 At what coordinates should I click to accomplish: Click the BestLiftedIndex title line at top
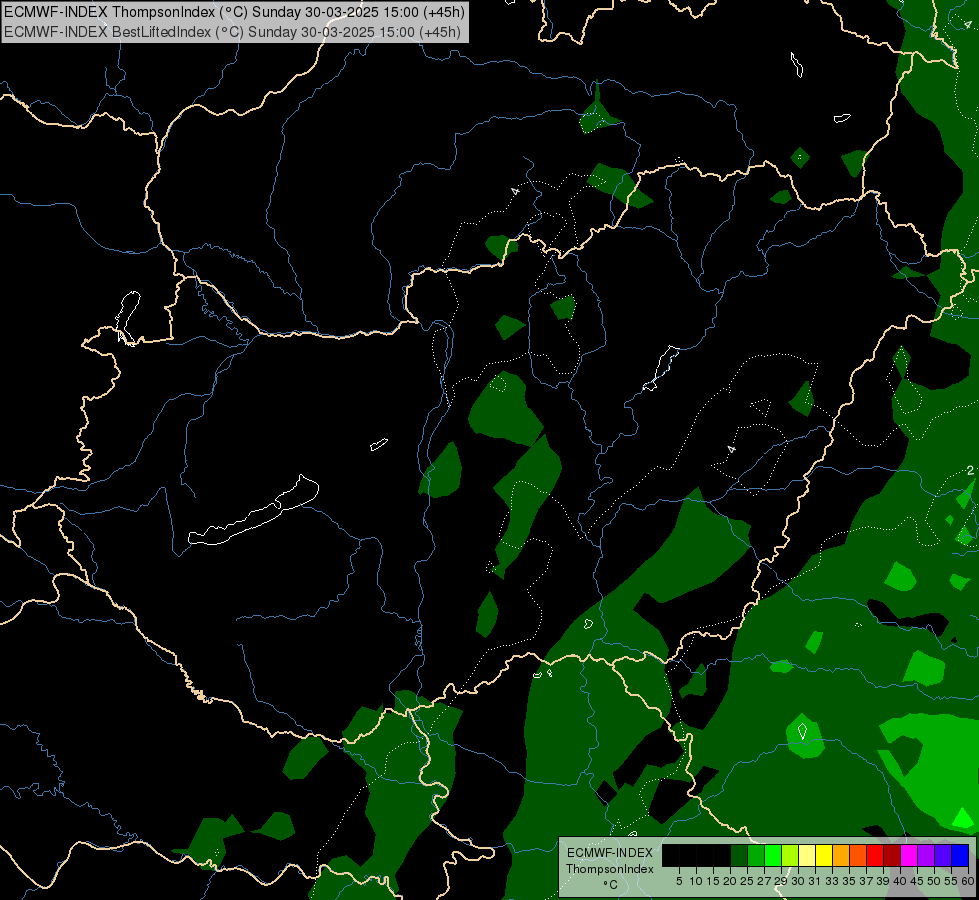pyautogui.click(x=232, y=31)
